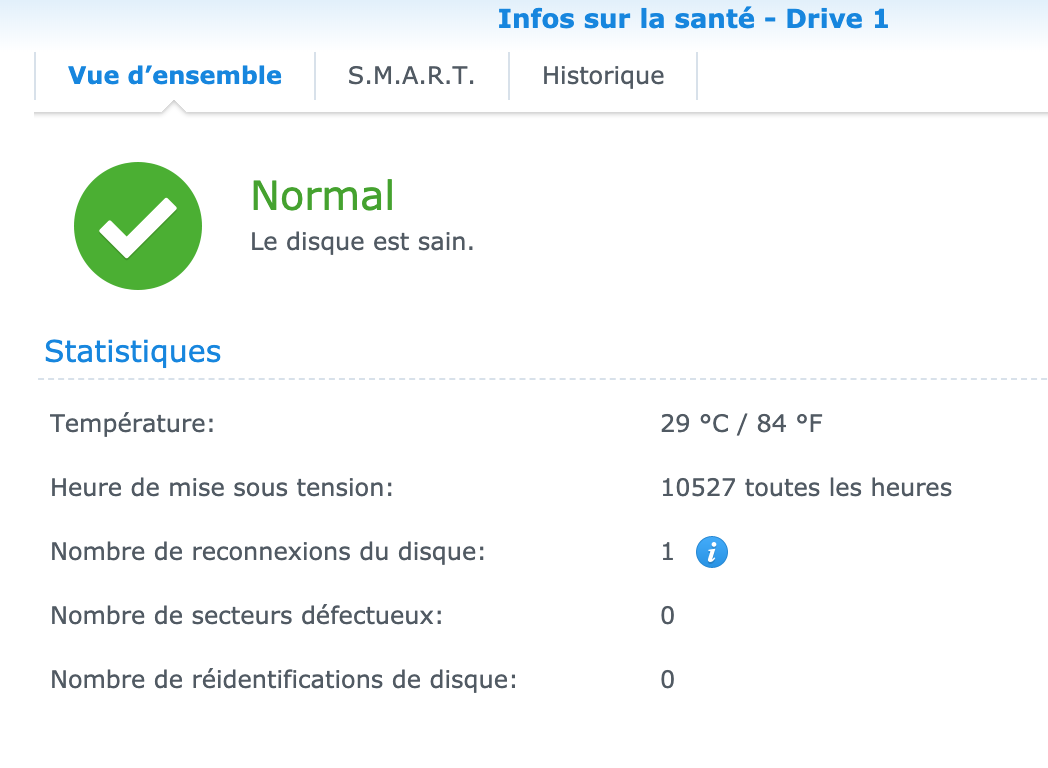Click the blue info icon beside reconnection count
Image resolution: width=1048 pixels, height=768 pixels.
click(711, 552)
